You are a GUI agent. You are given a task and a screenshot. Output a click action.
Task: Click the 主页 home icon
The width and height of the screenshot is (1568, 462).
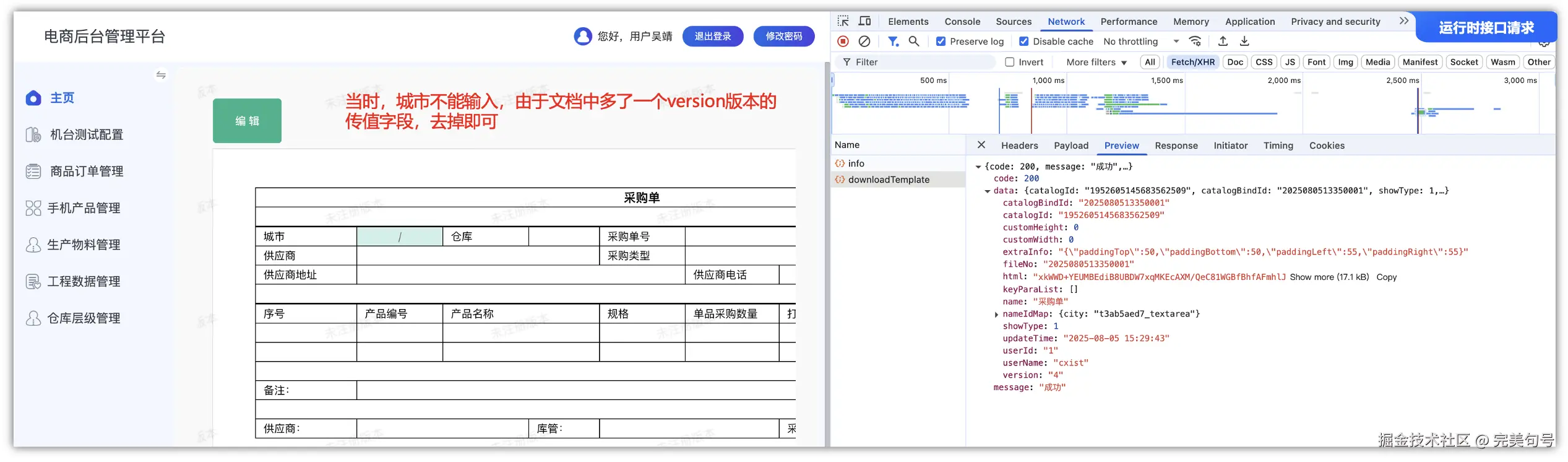click(x=33, y=98)
